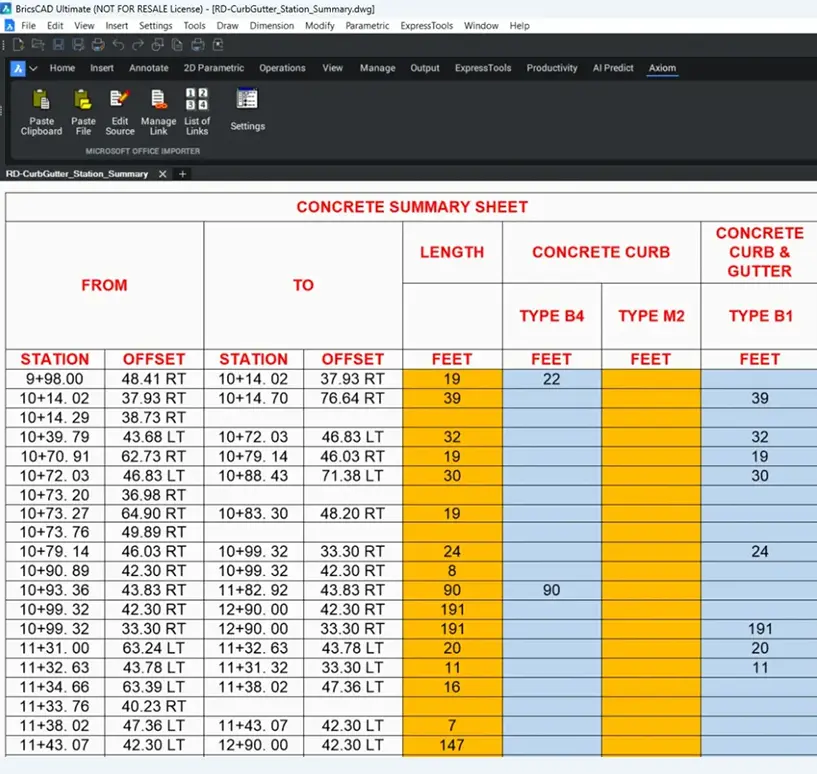The width and height of the screenshot is (817, 774).
Task: Click the Undo arrow in the toolbar
Action: (x=119, y=45)
